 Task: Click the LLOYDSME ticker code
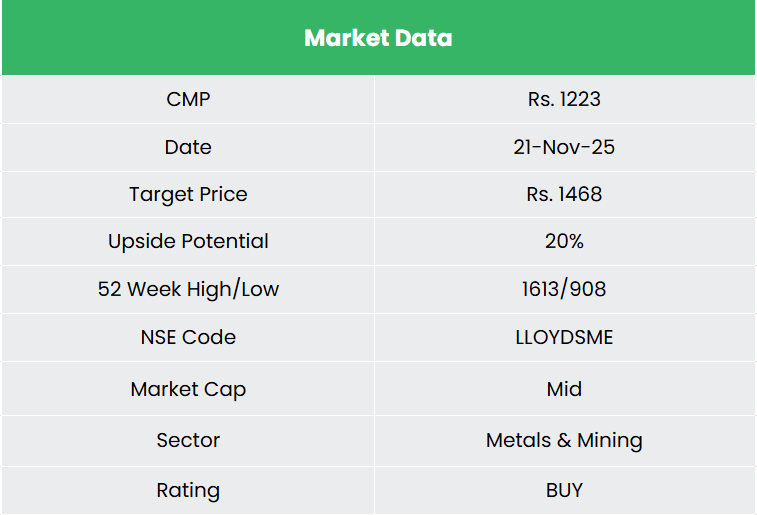pyautogui.click(x=564, y=337)
